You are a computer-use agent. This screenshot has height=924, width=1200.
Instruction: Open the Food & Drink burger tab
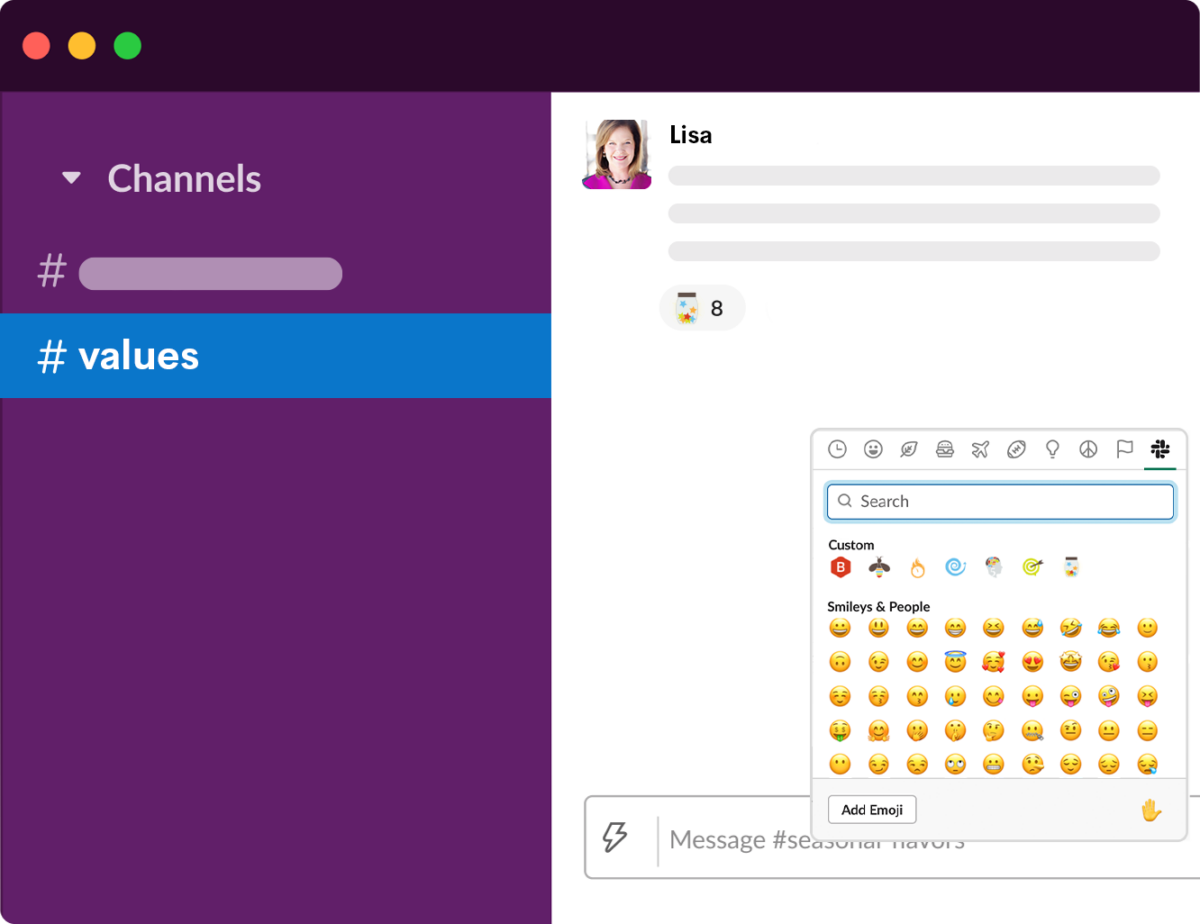[945, 450]
